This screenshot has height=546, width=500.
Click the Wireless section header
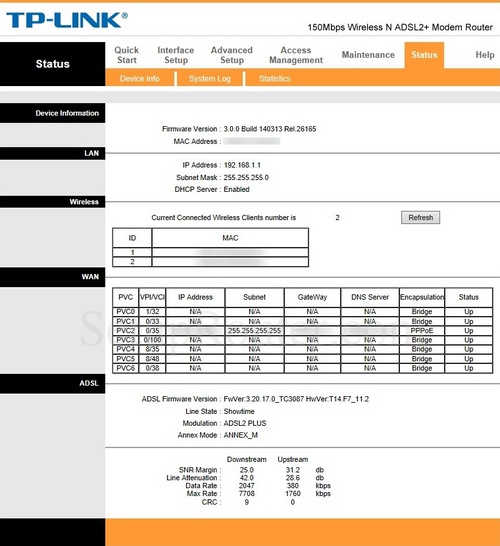coord(53,202)
